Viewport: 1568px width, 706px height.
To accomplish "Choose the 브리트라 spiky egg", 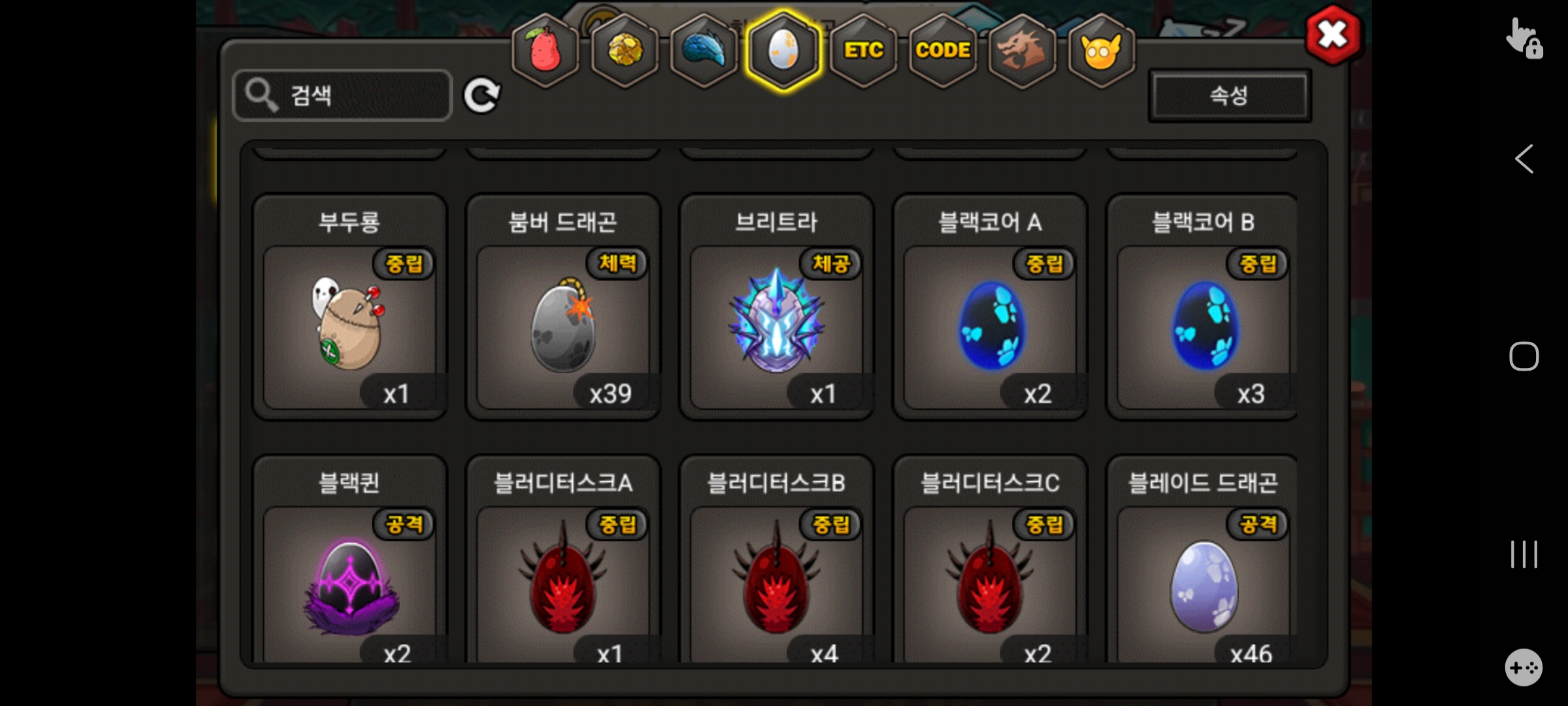I will click(776, 307).
